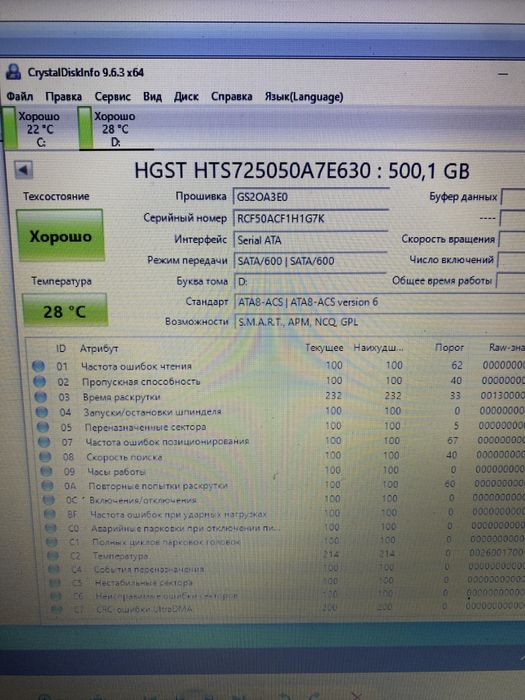Click the Прошивка field GS2OA3E0

pyautogui.click(x=310, y=197)
